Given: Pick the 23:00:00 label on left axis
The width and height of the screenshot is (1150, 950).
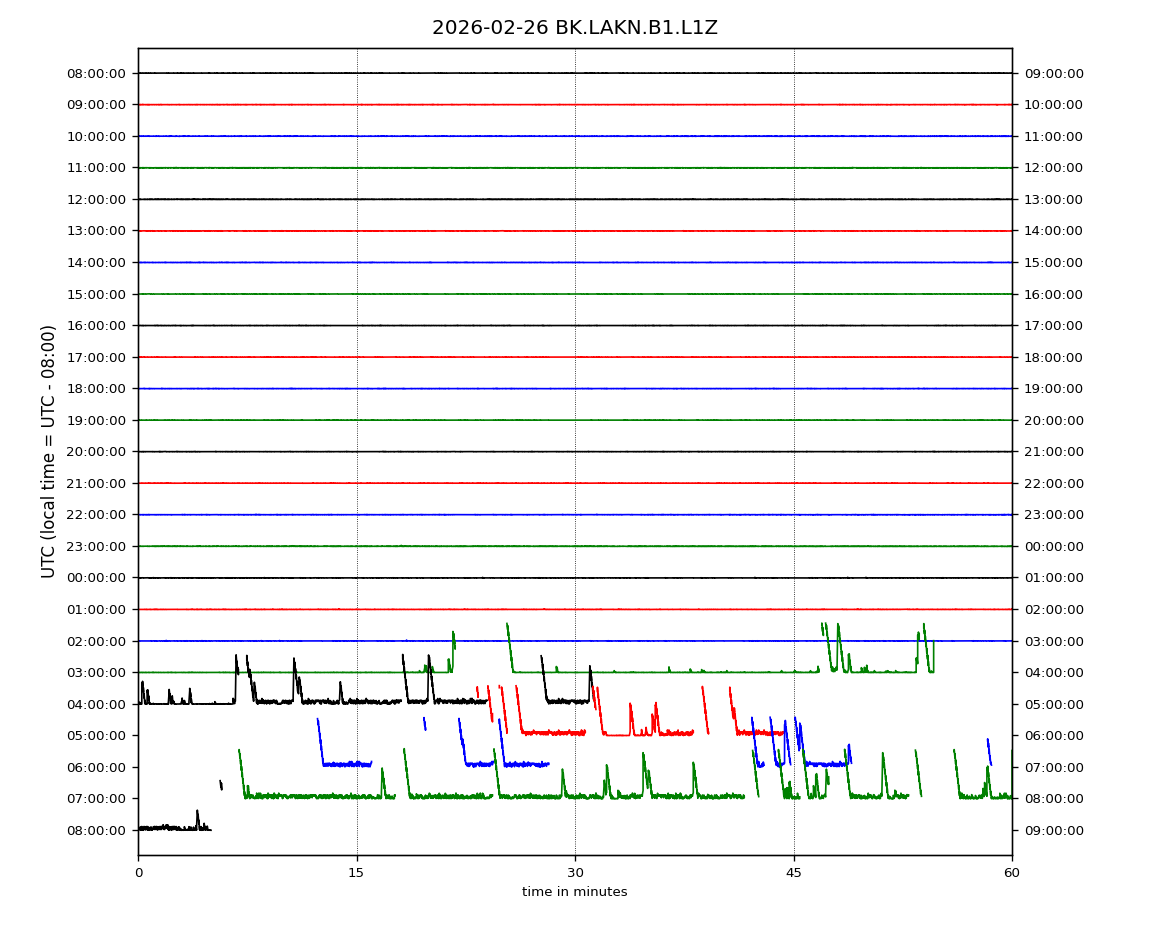Looking at the screenshot, I should click(x=97, y=546).
